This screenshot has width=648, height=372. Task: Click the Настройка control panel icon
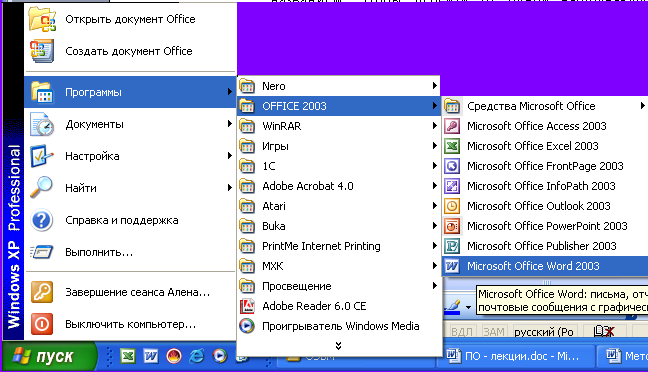[x=42, y=156]
